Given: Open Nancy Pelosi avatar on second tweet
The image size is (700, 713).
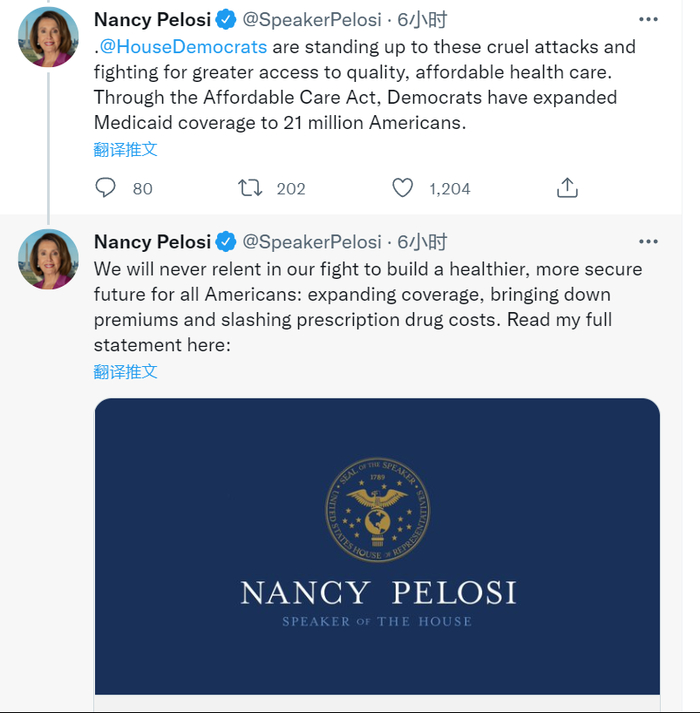Looking at the screenshot, I should 48,259.
